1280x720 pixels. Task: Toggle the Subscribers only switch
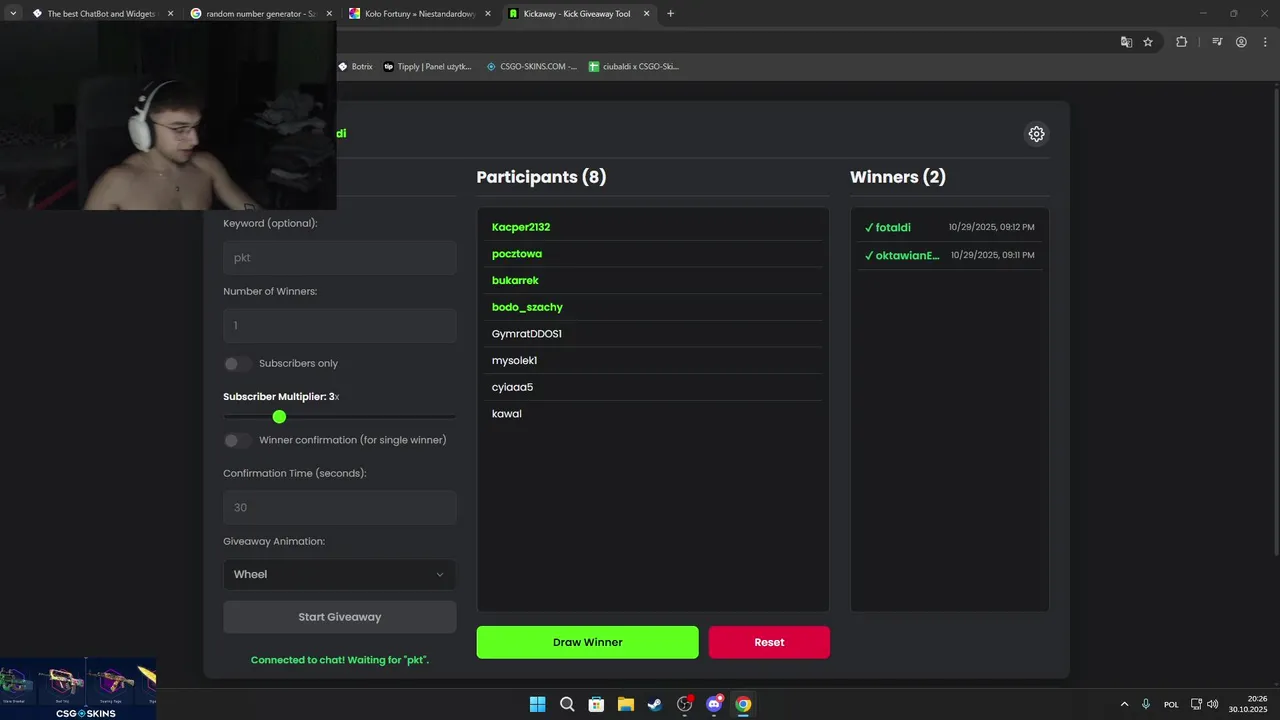(x=237, y=364)
